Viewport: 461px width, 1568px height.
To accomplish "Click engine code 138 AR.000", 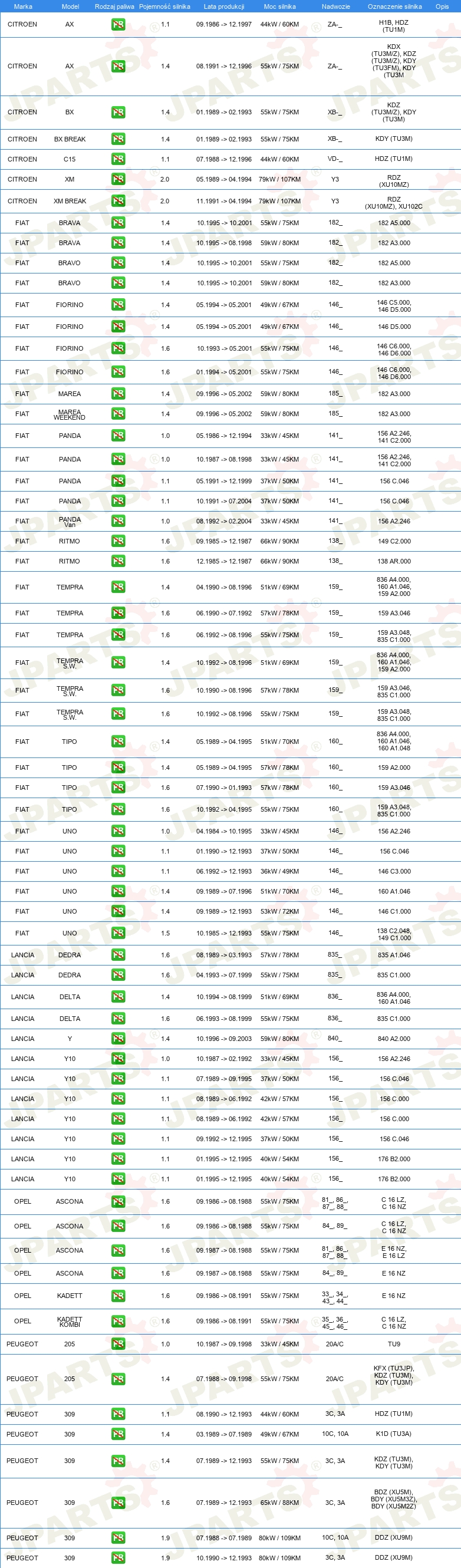I will [x=394, y=561].
